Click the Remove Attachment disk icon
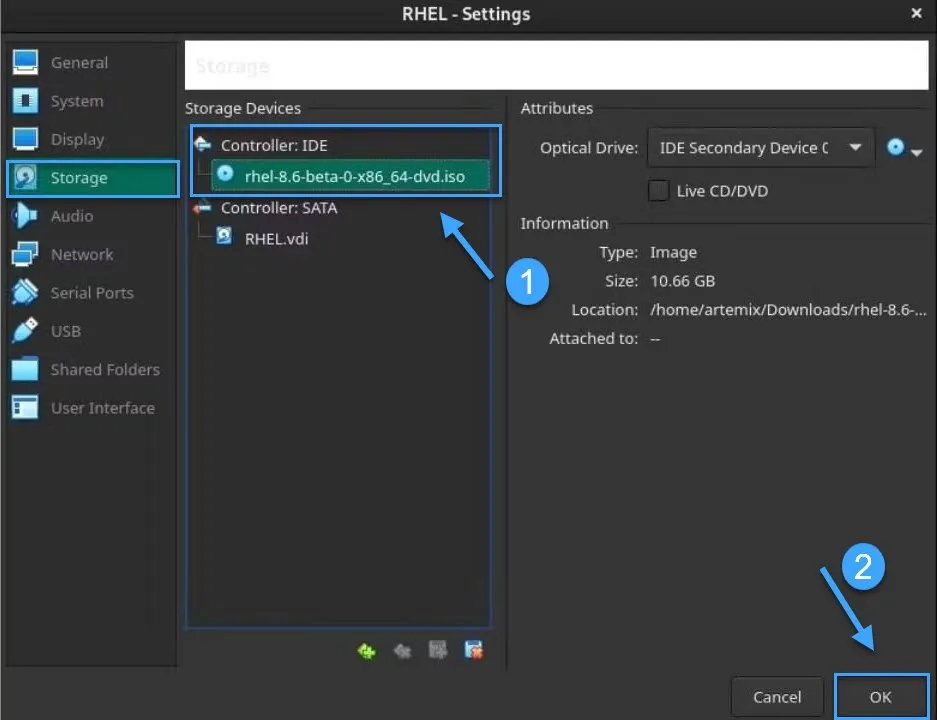The height and width of the screenshot is (720, 937). [x=472, y=650]
